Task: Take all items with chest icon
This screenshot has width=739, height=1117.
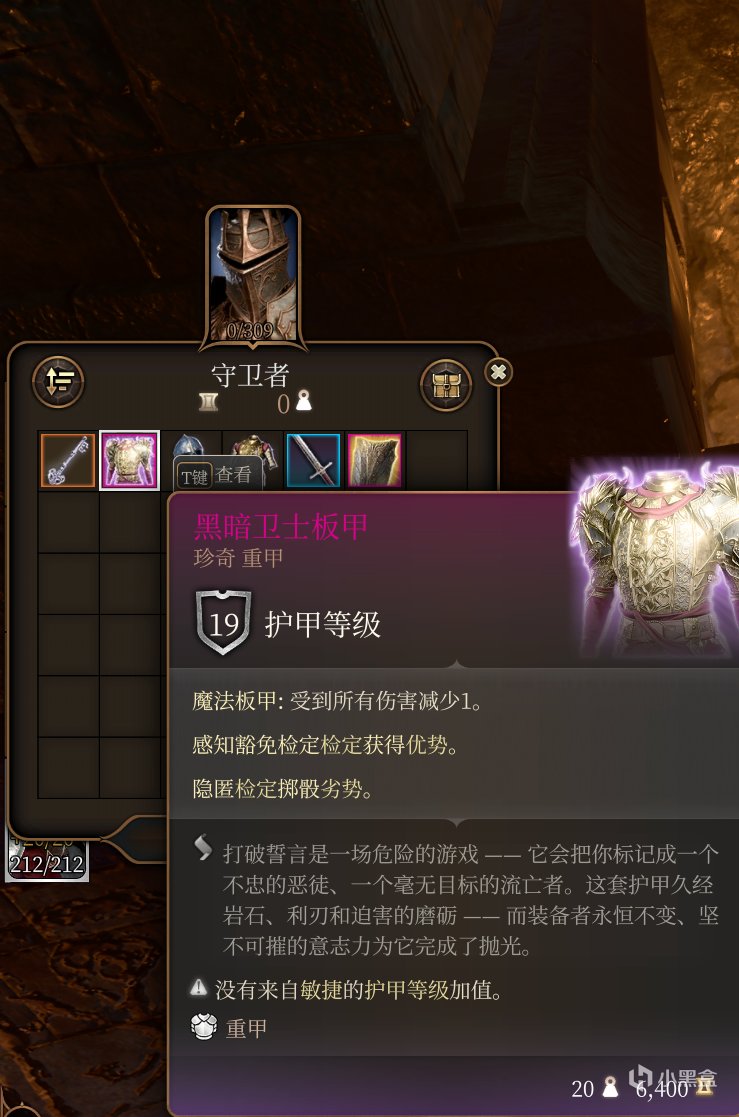Action: point(446,385)
